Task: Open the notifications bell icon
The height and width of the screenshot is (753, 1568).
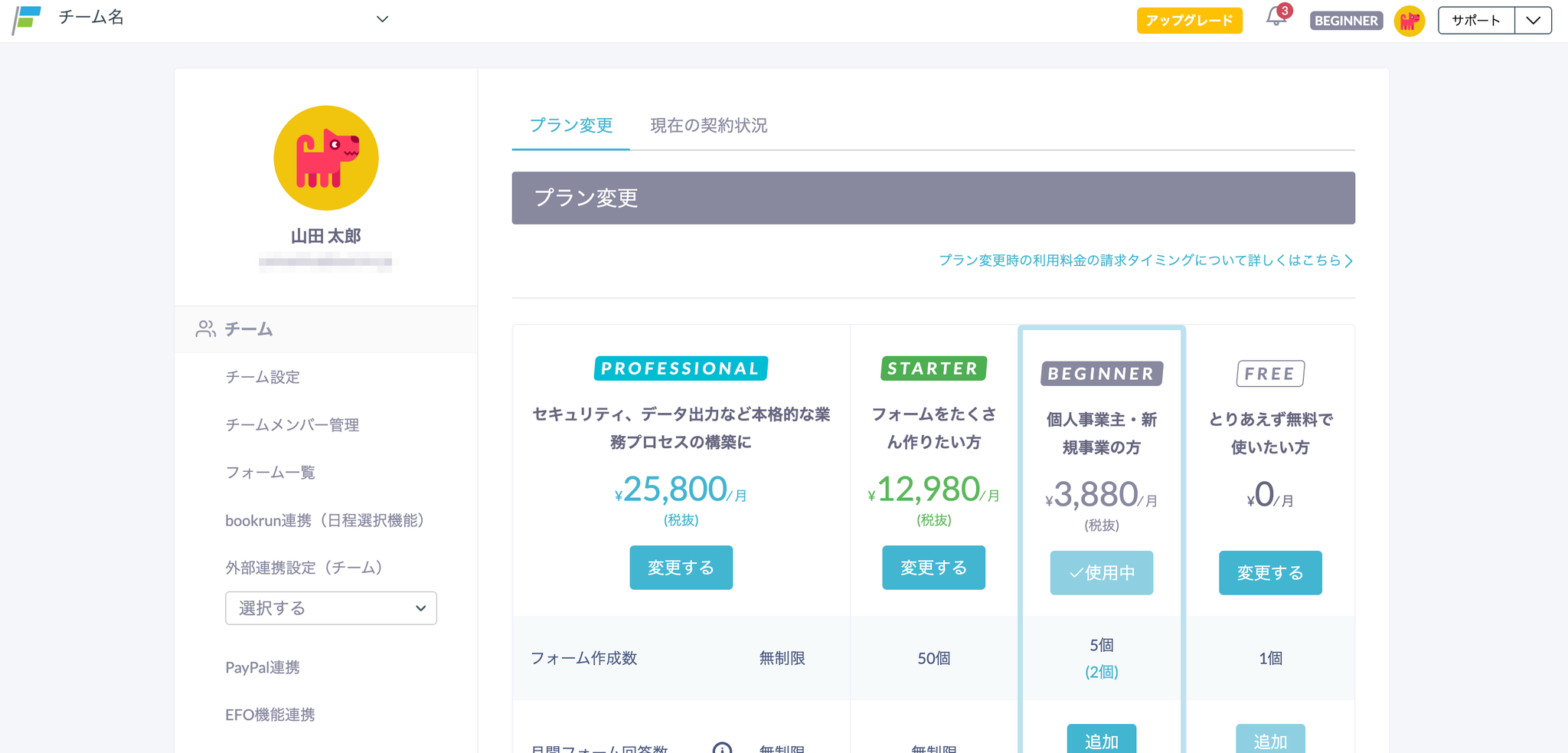Action: [x=1276, y=18]
